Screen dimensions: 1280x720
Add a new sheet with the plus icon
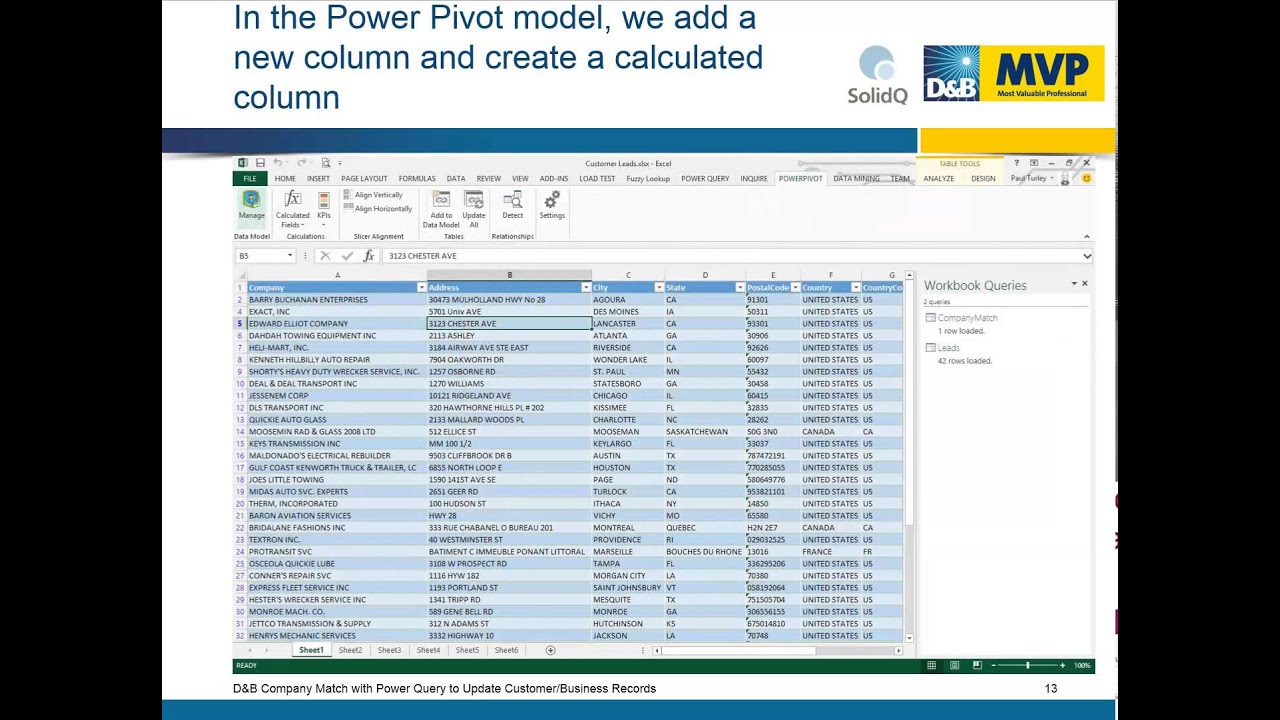pyautogui.click(x=550, y=651)
